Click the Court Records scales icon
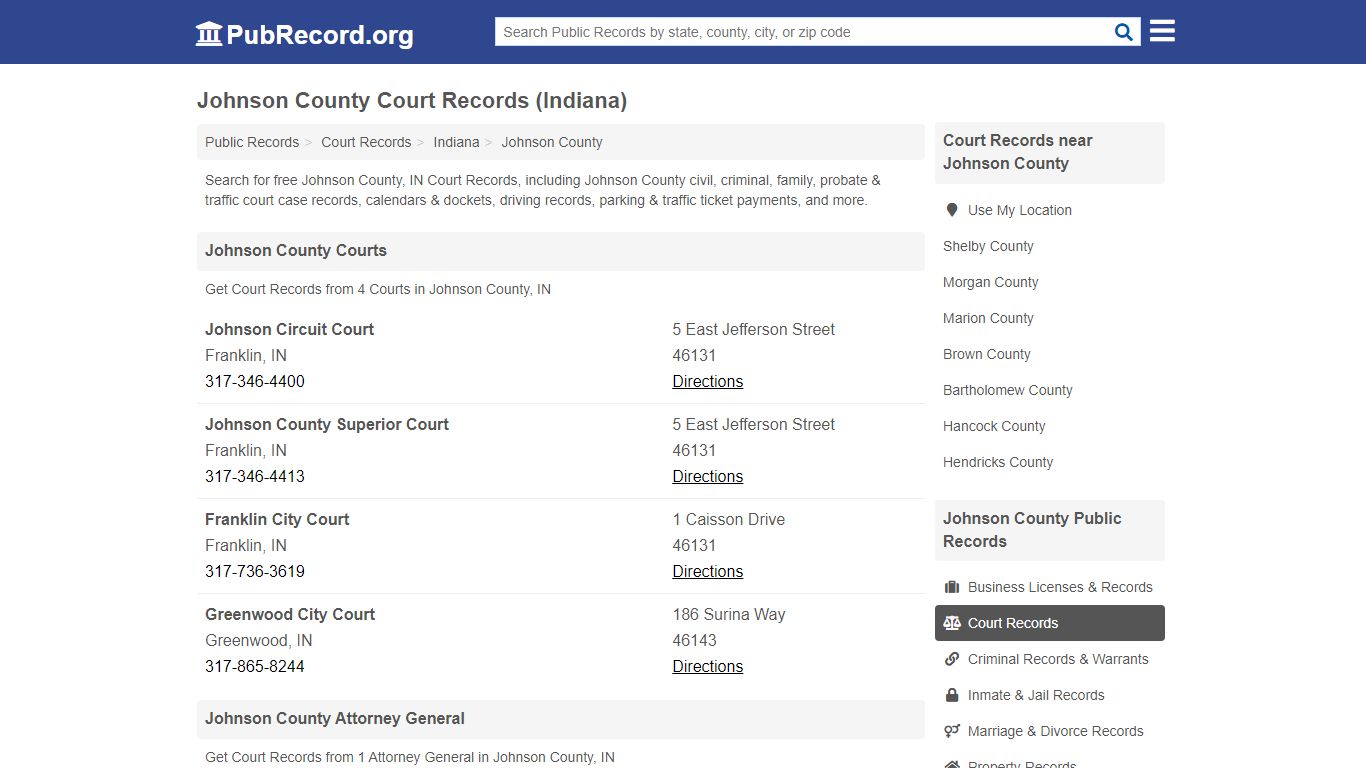 952,623
